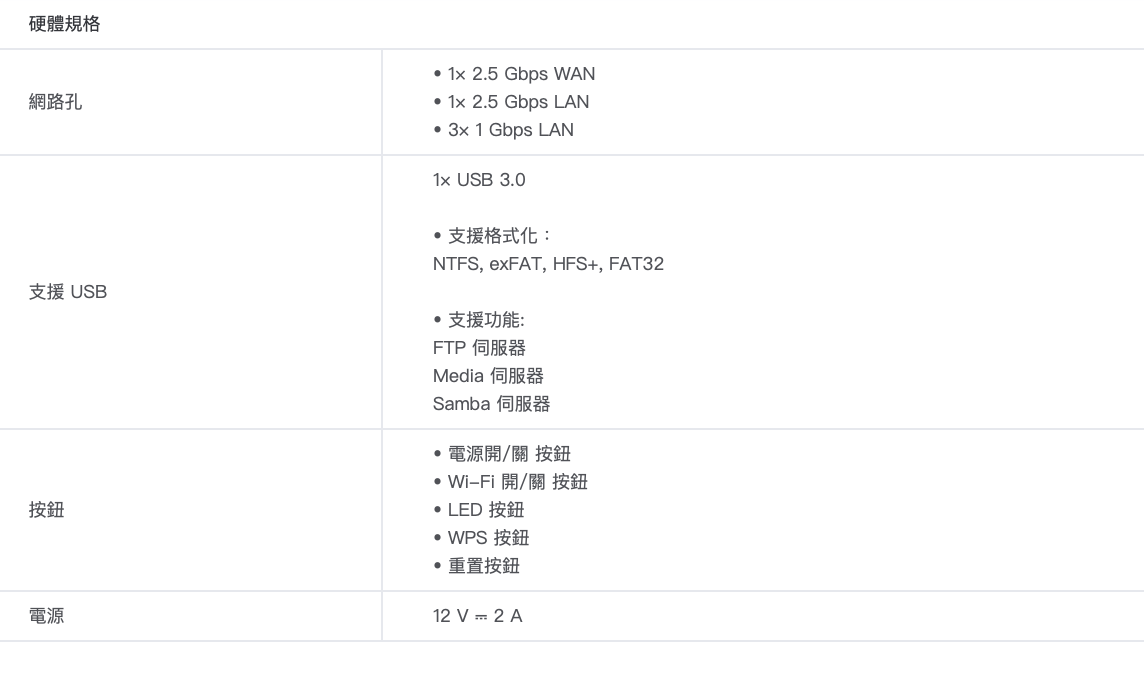This screenshot has height=678, width=1144.
Task: Click the 12 V 2 A power value
Action: [477, 616]
